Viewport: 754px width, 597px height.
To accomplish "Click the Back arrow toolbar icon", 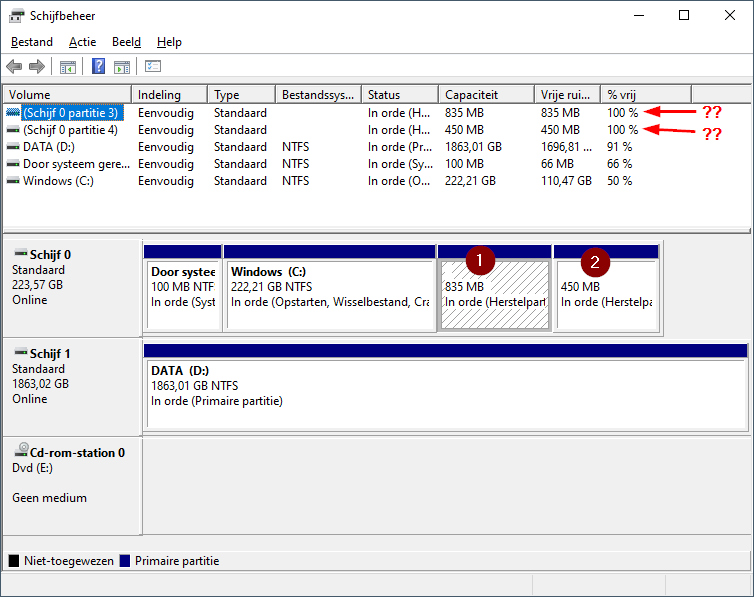I will point(14,66).
